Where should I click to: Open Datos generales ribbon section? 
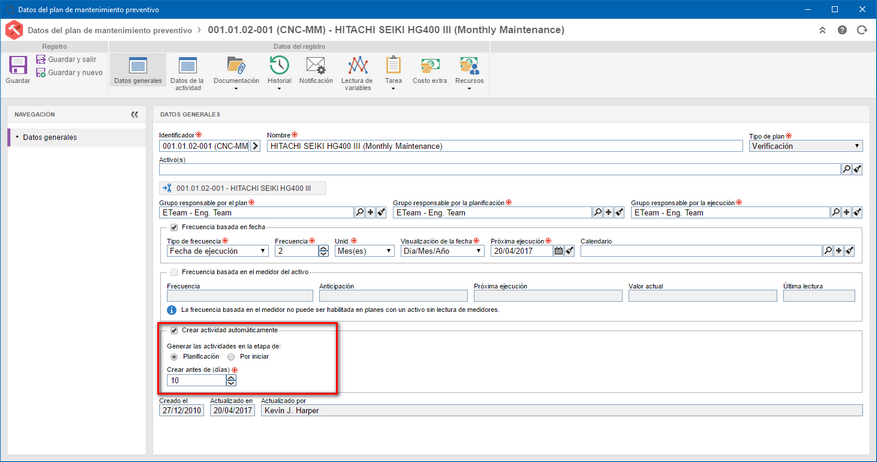pyautogui.click(x=138, y=70)
